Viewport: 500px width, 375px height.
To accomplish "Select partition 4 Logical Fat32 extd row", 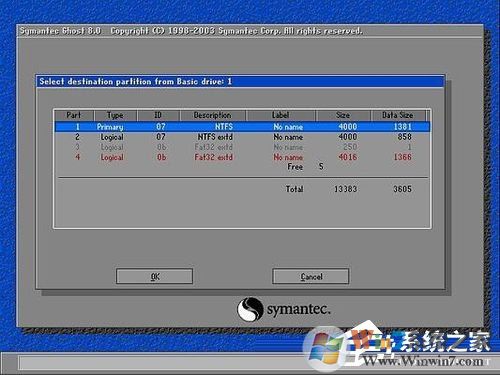I will coord(242,157).
